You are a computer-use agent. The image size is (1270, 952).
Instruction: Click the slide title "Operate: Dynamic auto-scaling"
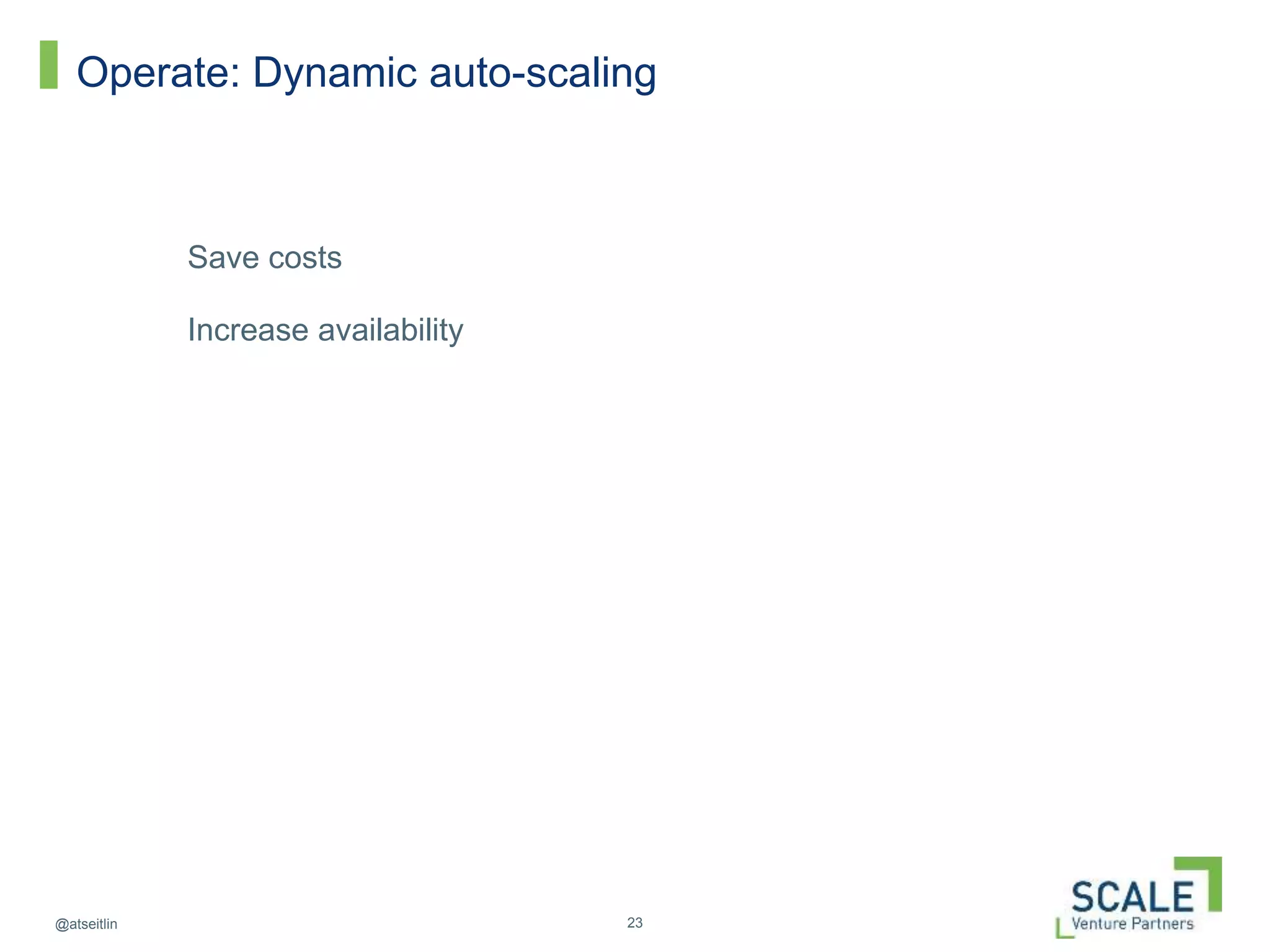tap(366, 73)
